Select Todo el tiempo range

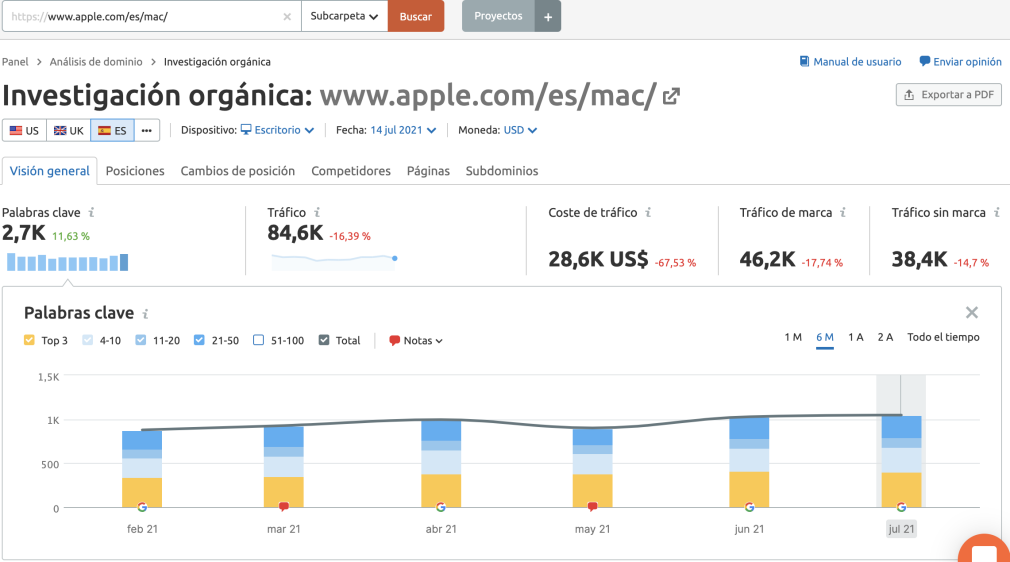(943, 337)
